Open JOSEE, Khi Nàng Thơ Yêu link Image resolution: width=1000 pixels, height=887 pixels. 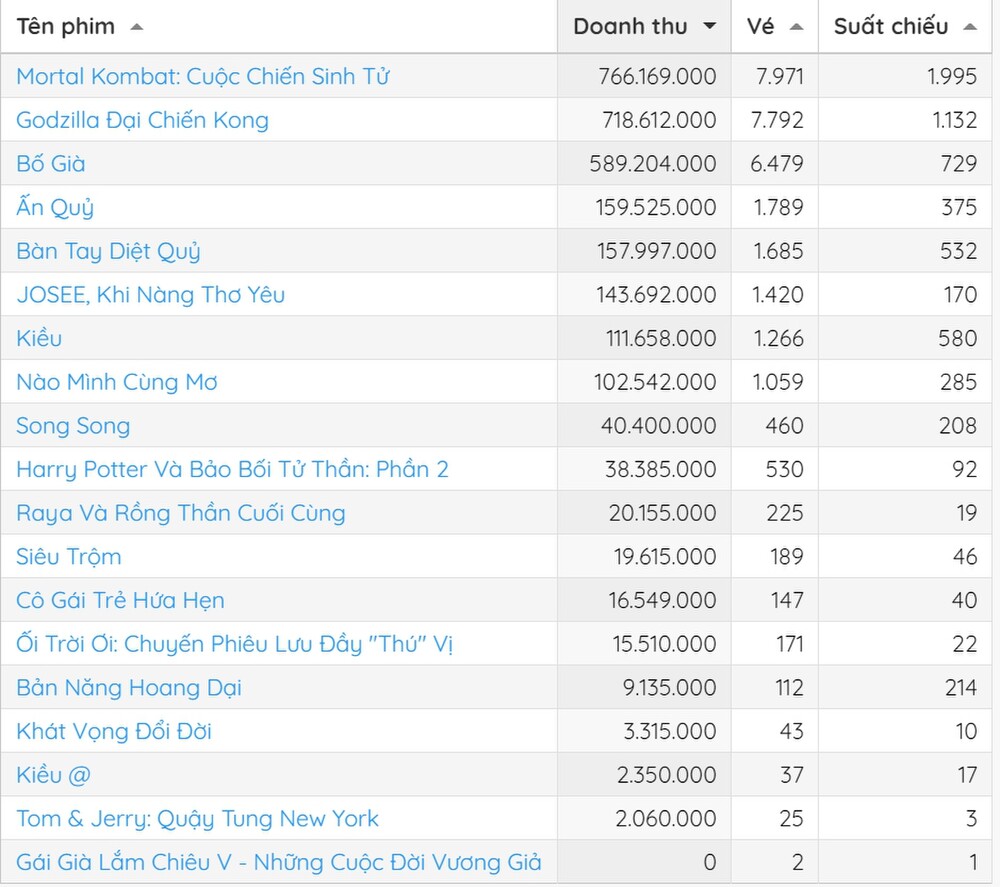[150, 295]
